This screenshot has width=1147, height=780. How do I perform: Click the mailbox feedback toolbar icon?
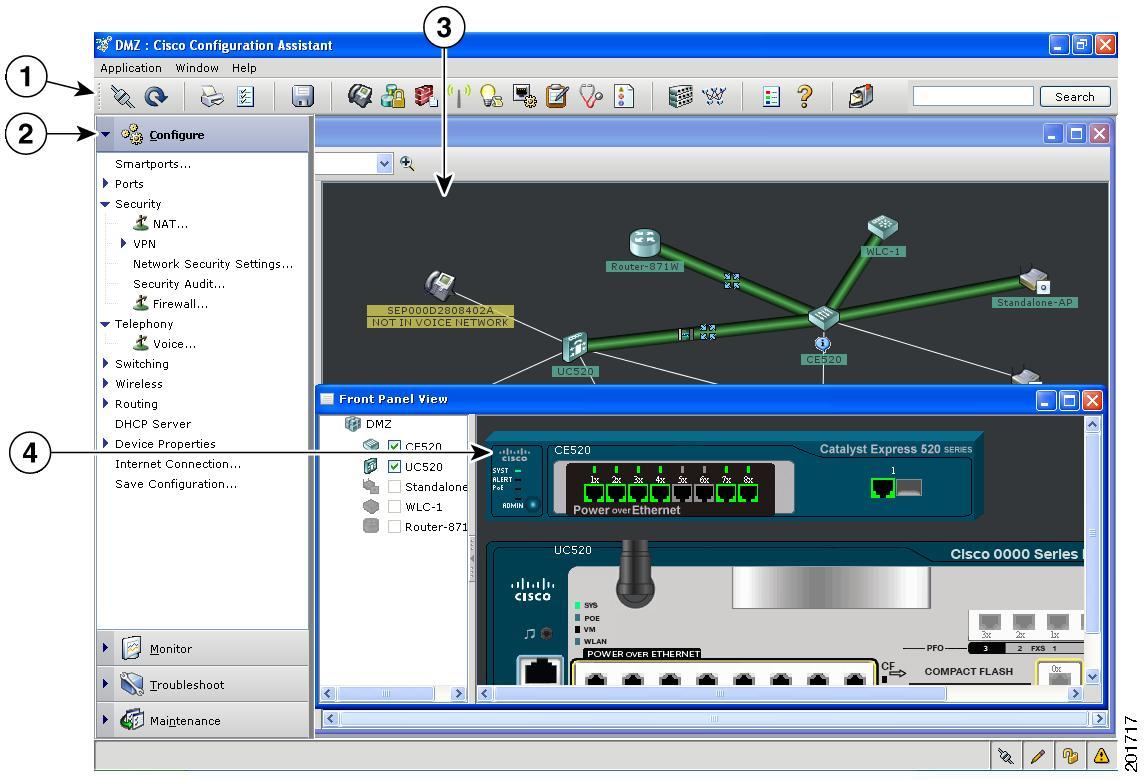point(861,96)
